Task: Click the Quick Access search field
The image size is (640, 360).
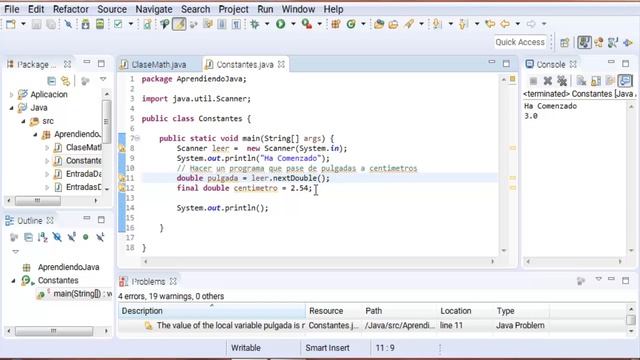Action: point(520,42)
